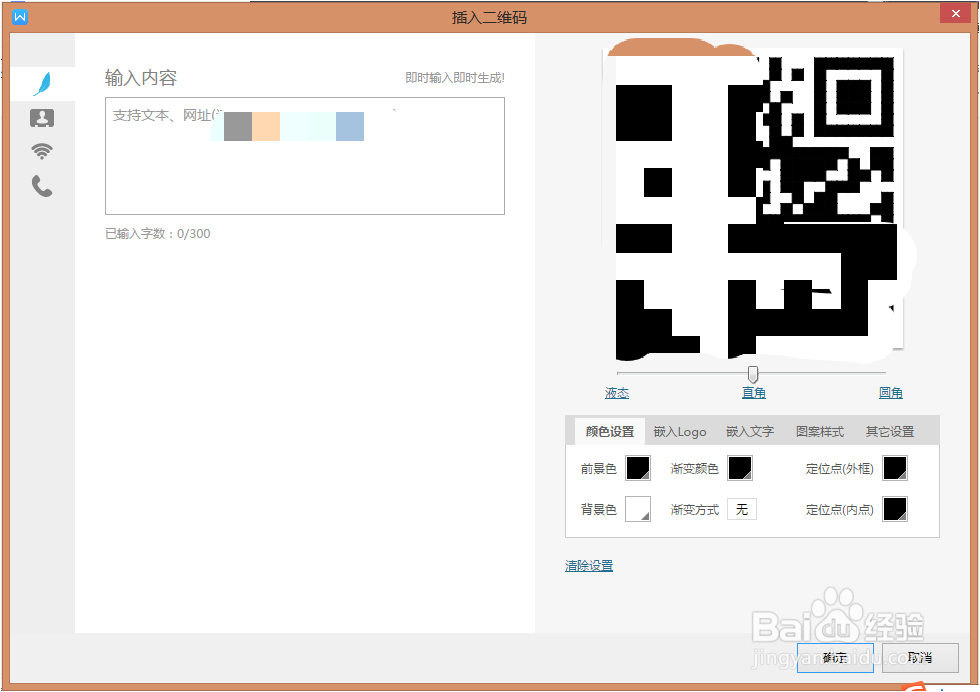Open the 渐变颜色 color swatch
Viewport: 980px width, 692px height.
click(740, 468)
